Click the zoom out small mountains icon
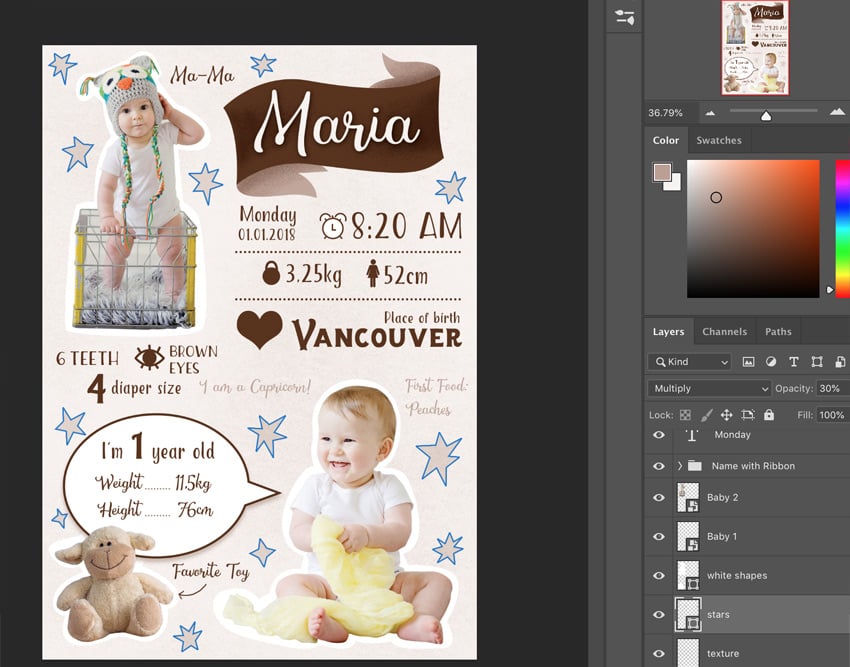This screenshot has width=850, height=667. coord(710,113)
